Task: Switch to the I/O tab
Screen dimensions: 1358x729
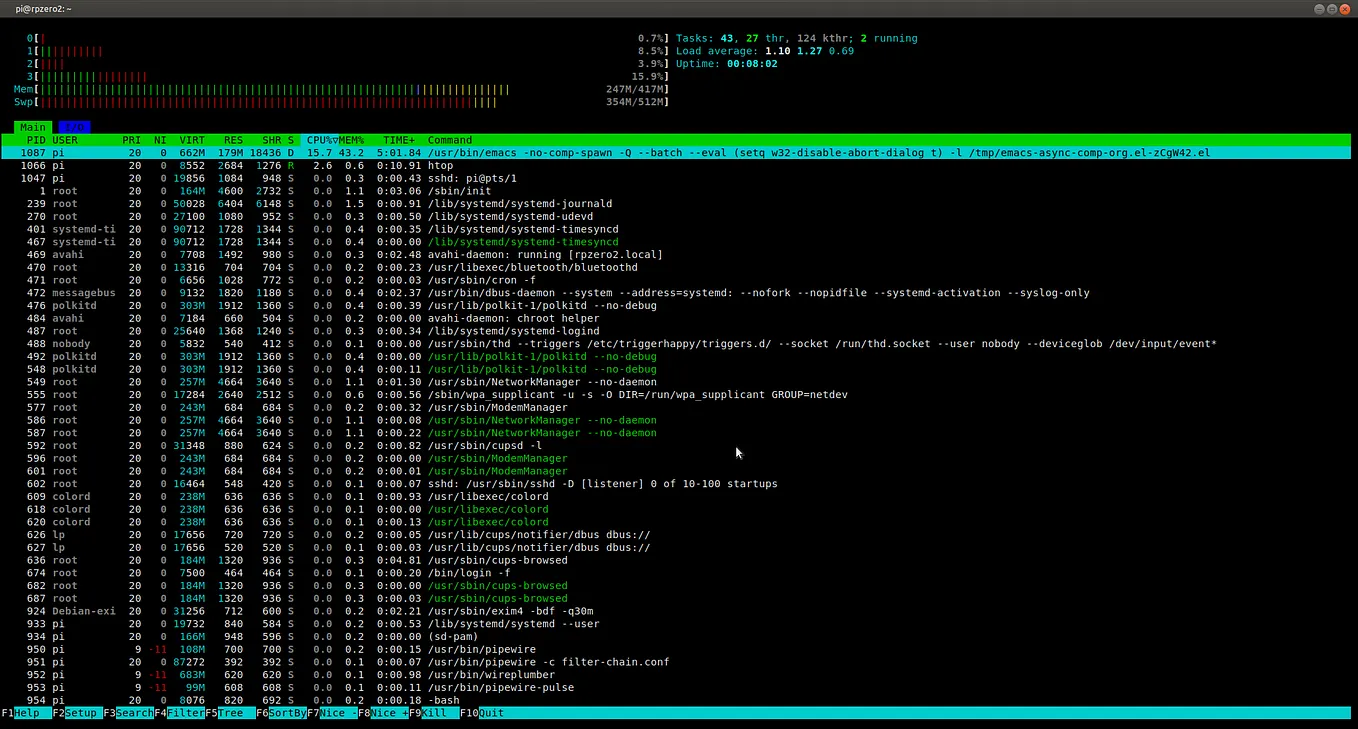Action: (x=74, y=127)
